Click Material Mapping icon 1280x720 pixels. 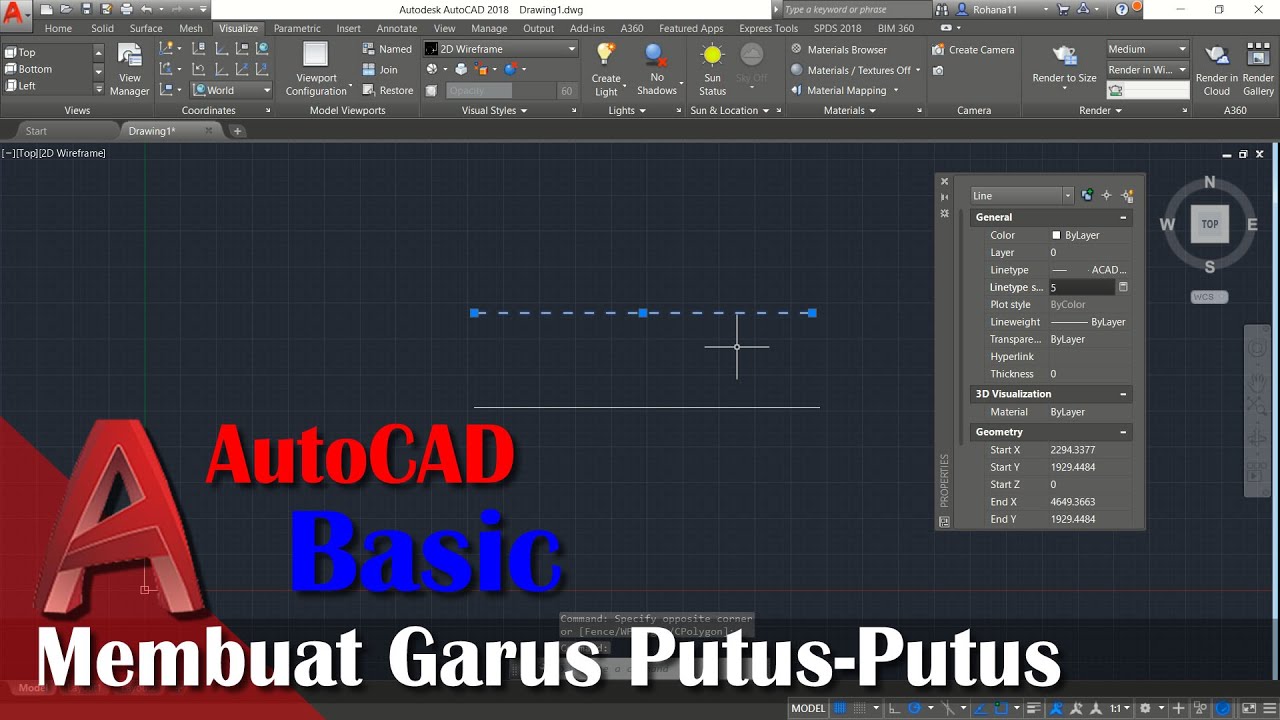tap(797, 90)
